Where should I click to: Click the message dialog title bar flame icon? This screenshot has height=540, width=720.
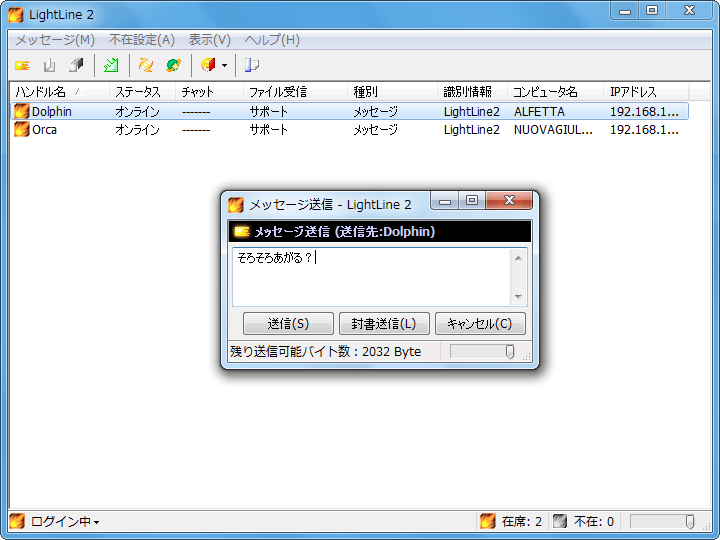[x=236, y=204]
